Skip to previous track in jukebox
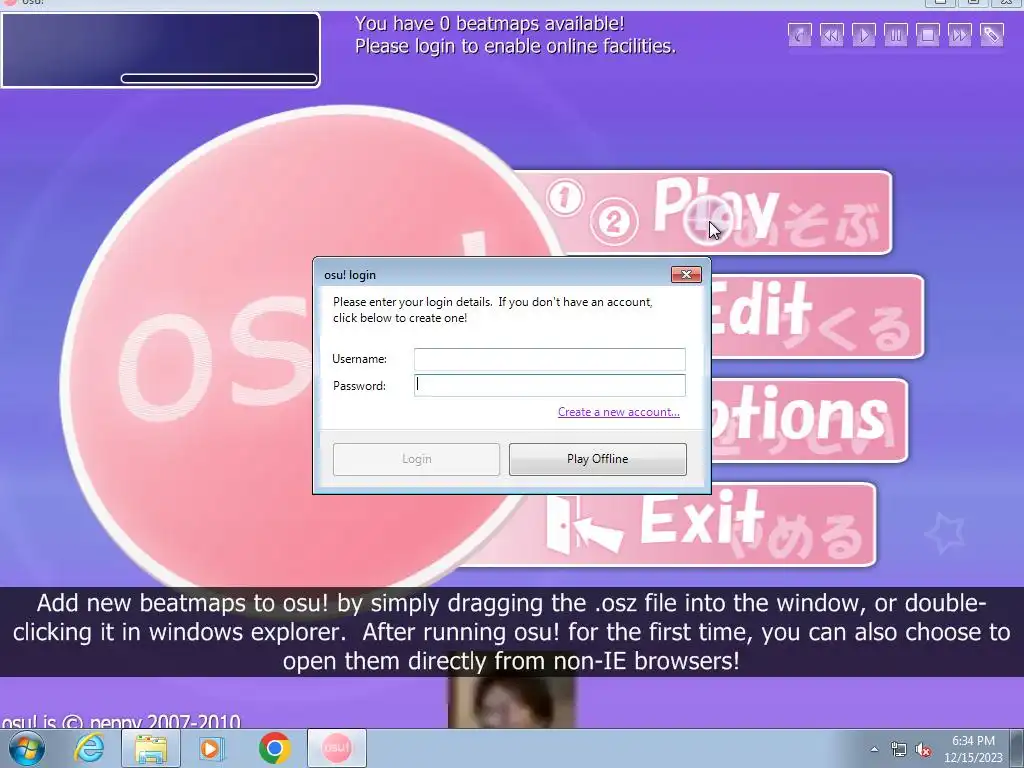 click(x=831, y=34)
